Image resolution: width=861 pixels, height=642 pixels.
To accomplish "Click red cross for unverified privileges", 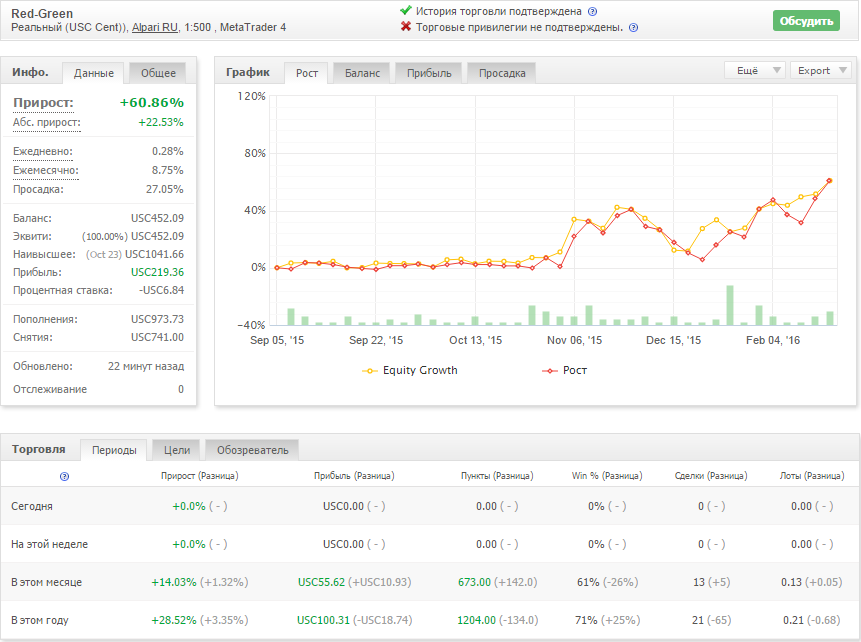I will [x=406, y=26].
